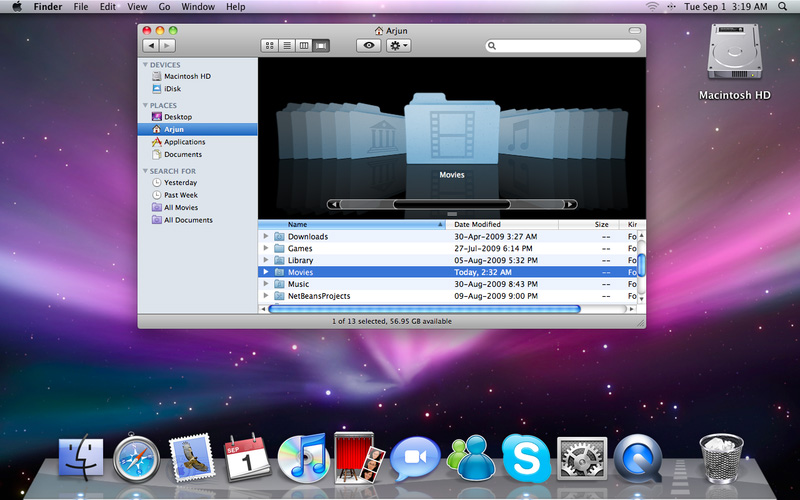Open iDisk from the Devices sidebar

tap(172, 88)
